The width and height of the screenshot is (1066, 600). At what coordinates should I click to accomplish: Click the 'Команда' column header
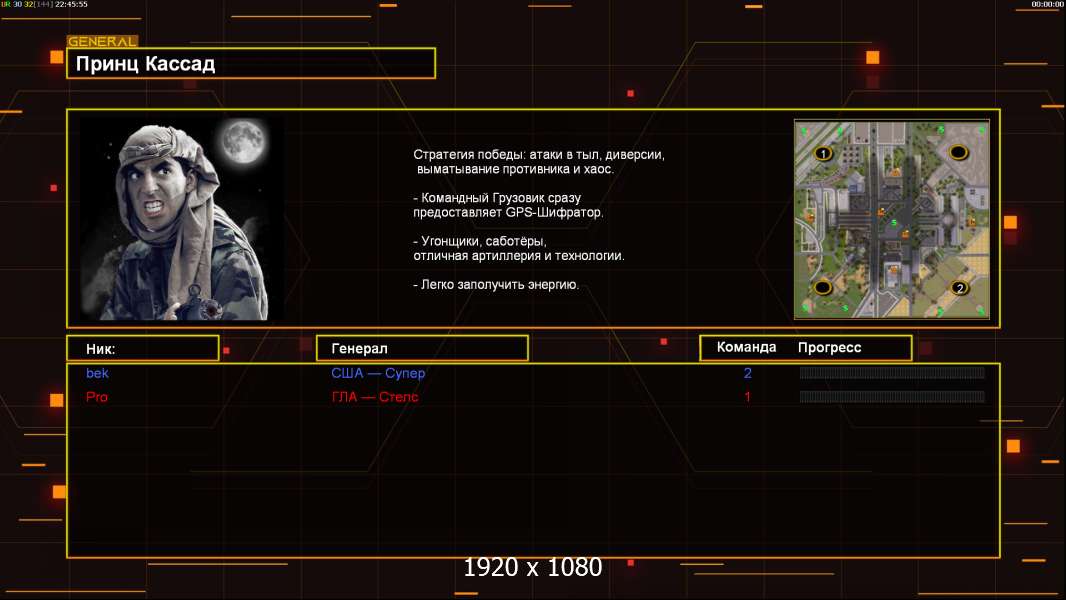746,347
